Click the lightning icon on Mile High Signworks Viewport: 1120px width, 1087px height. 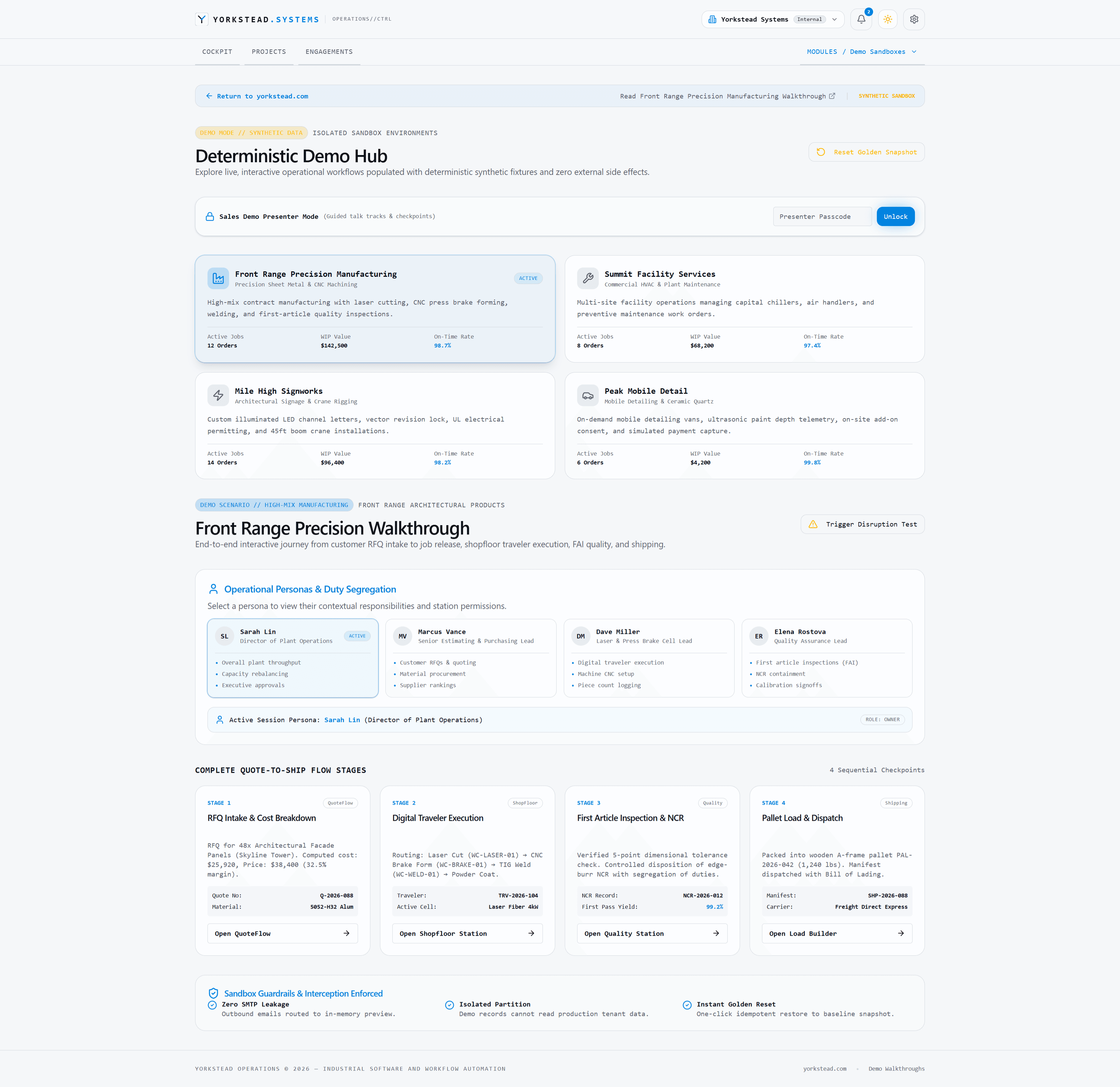pyautogui.click(x=218, y=395)
